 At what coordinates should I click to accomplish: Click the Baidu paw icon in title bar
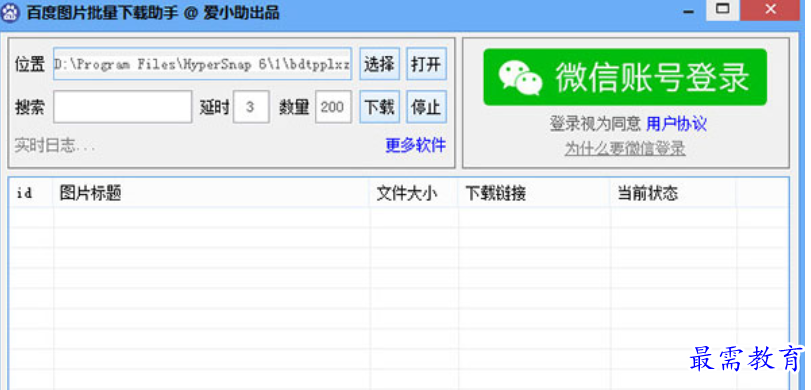tap(10, 12)
